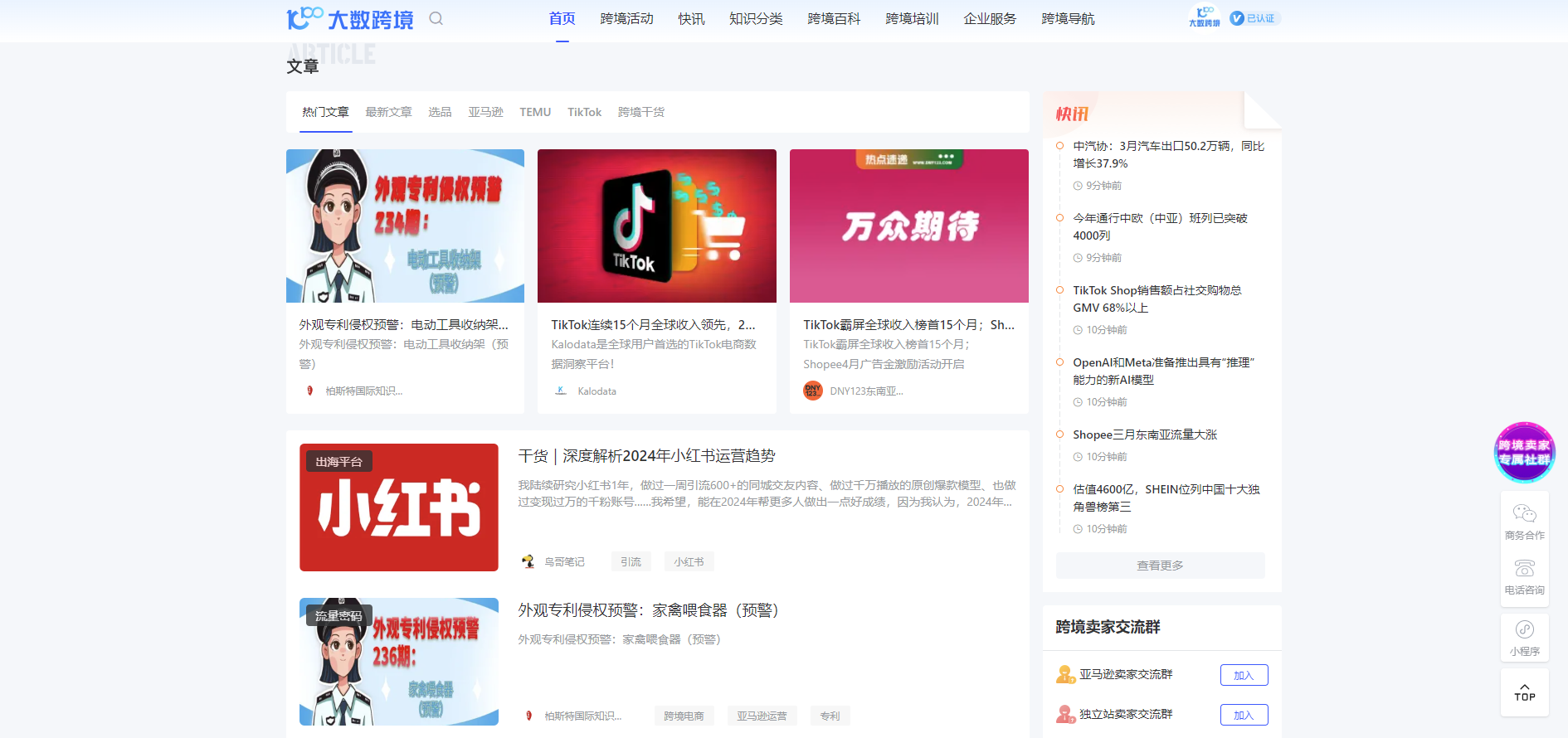Open the TikTok shopping cart article thumbnail

[x=657, y=226]
